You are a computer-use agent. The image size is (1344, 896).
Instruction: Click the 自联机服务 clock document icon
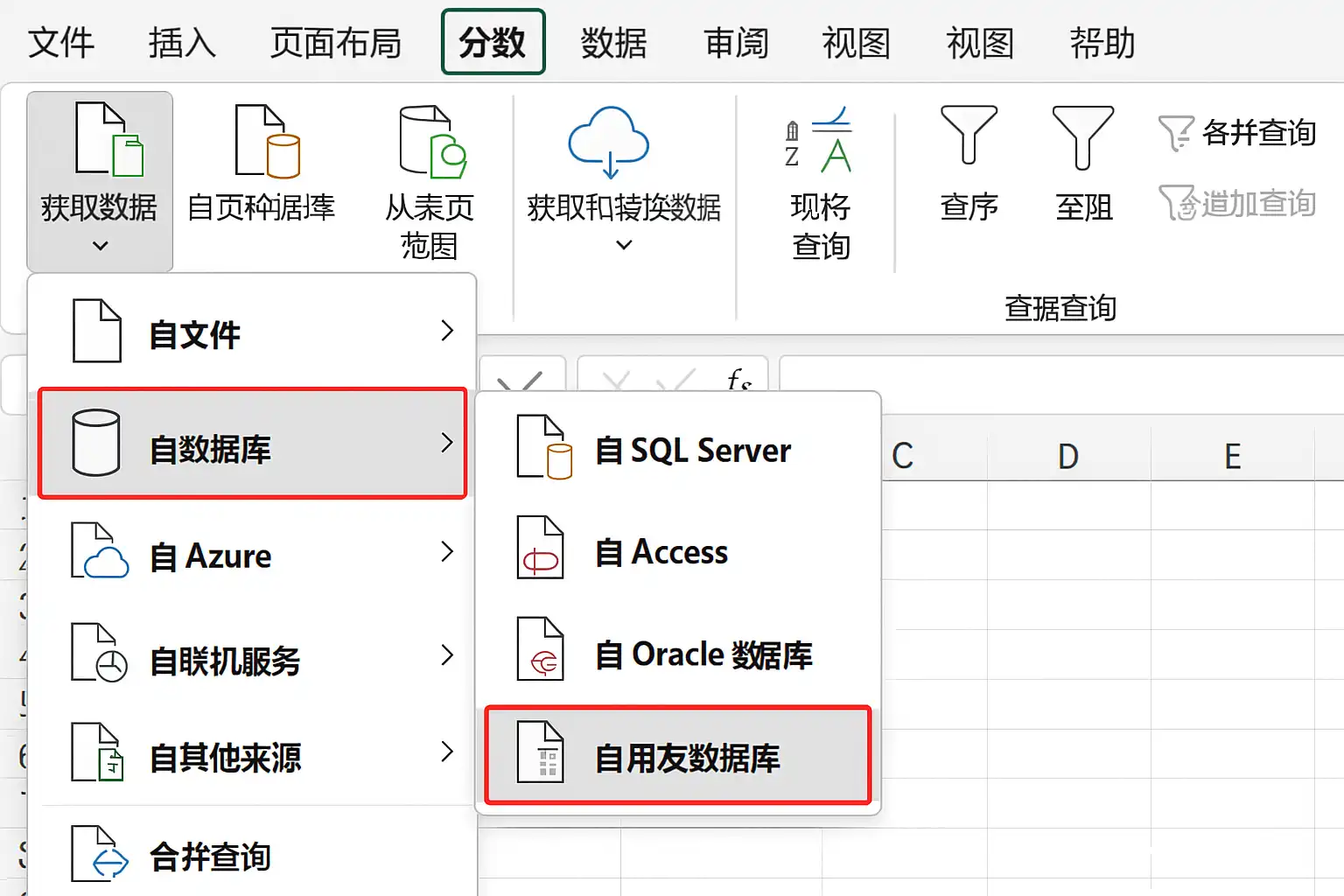[x=99, y=653]
